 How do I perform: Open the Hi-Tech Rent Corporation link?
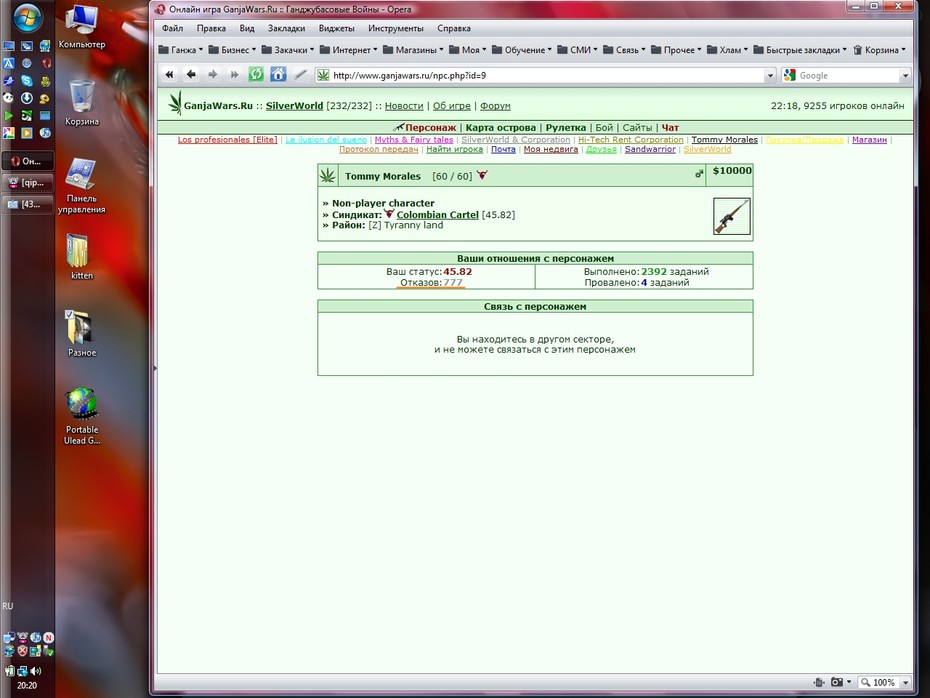631,140
